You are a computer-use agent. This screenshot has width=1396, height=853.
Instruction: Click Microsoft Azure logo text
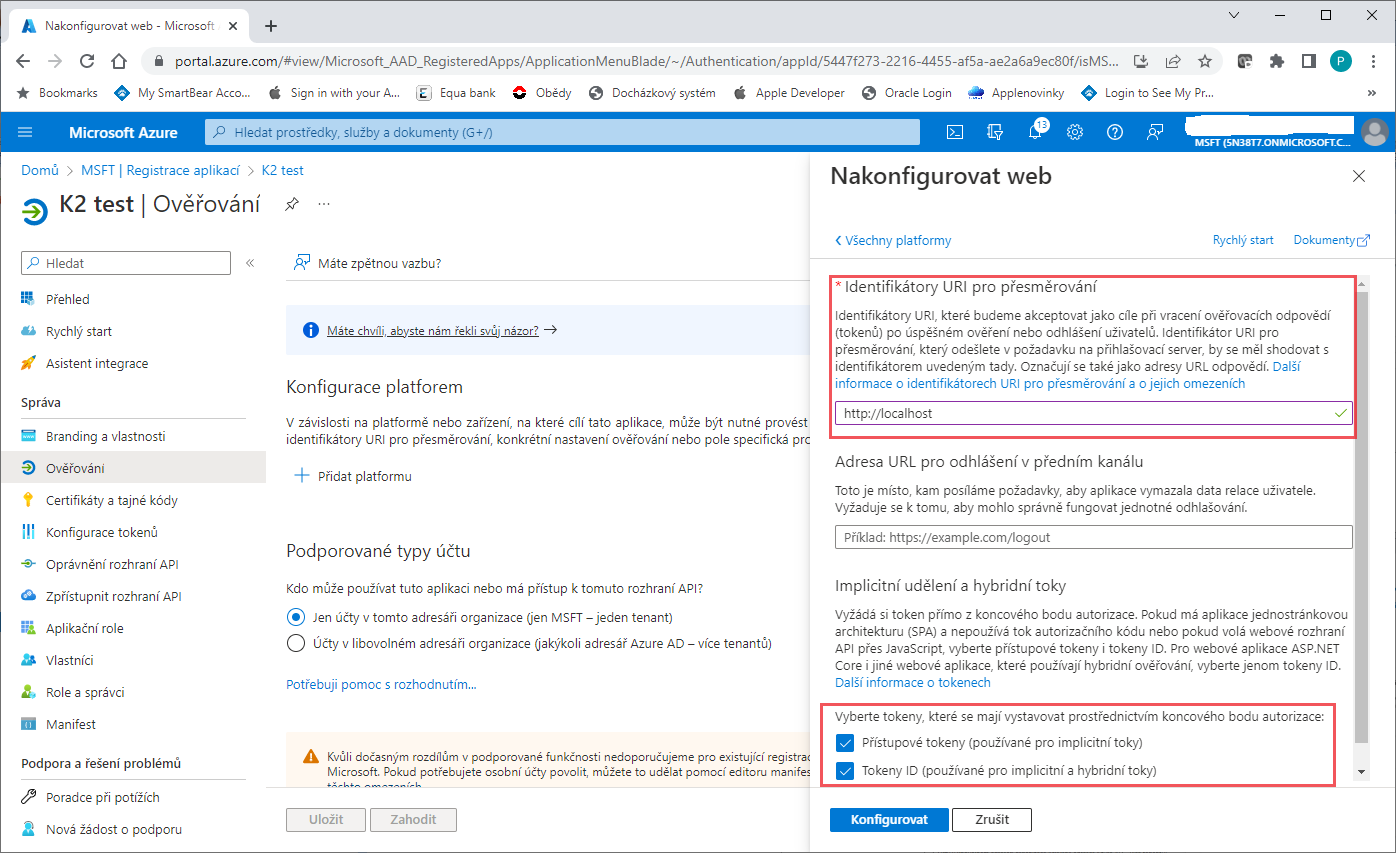pos(123,132)
